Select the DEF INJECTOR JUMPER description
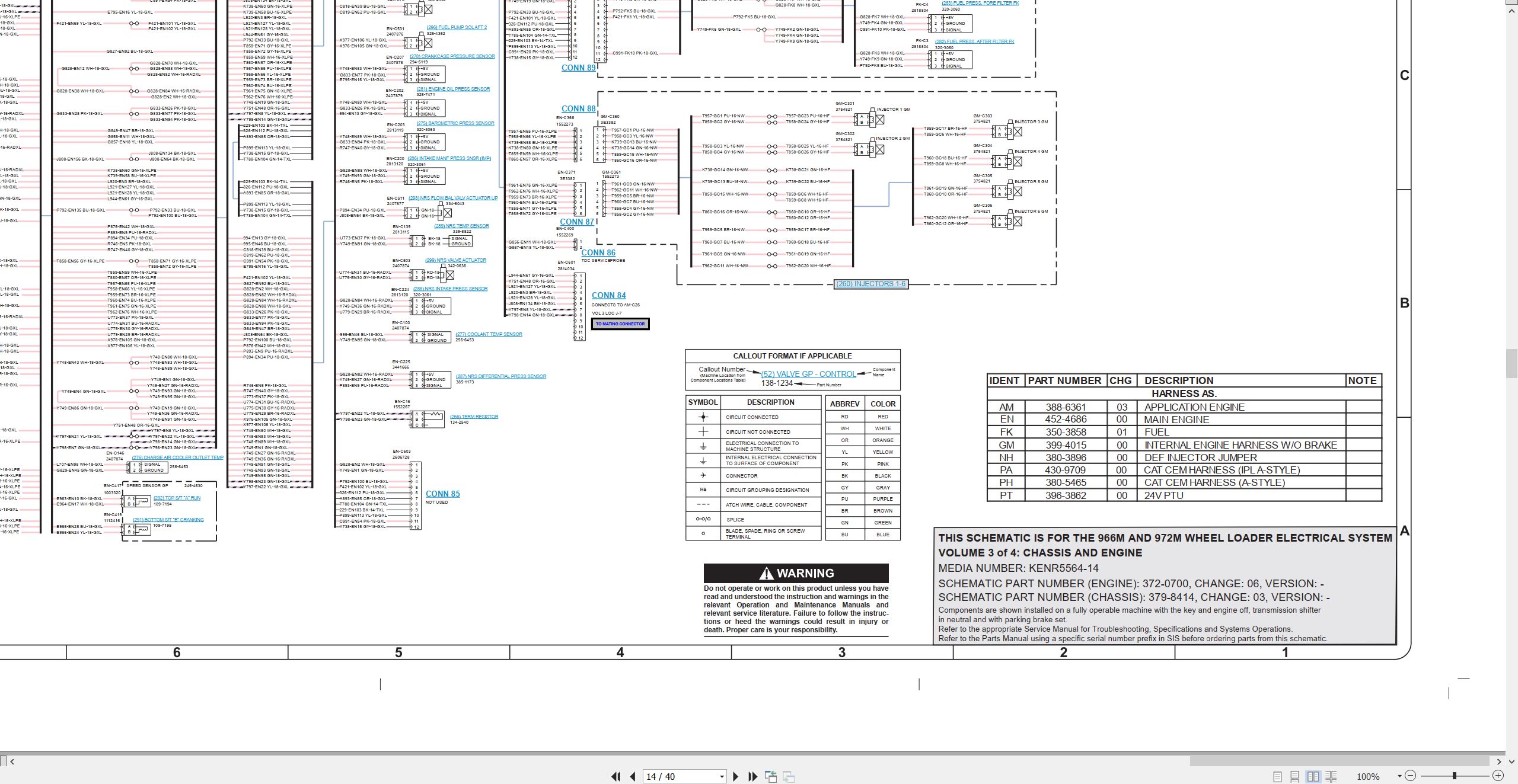This screenshot has width=1518, height=784. click(1200, 457)
